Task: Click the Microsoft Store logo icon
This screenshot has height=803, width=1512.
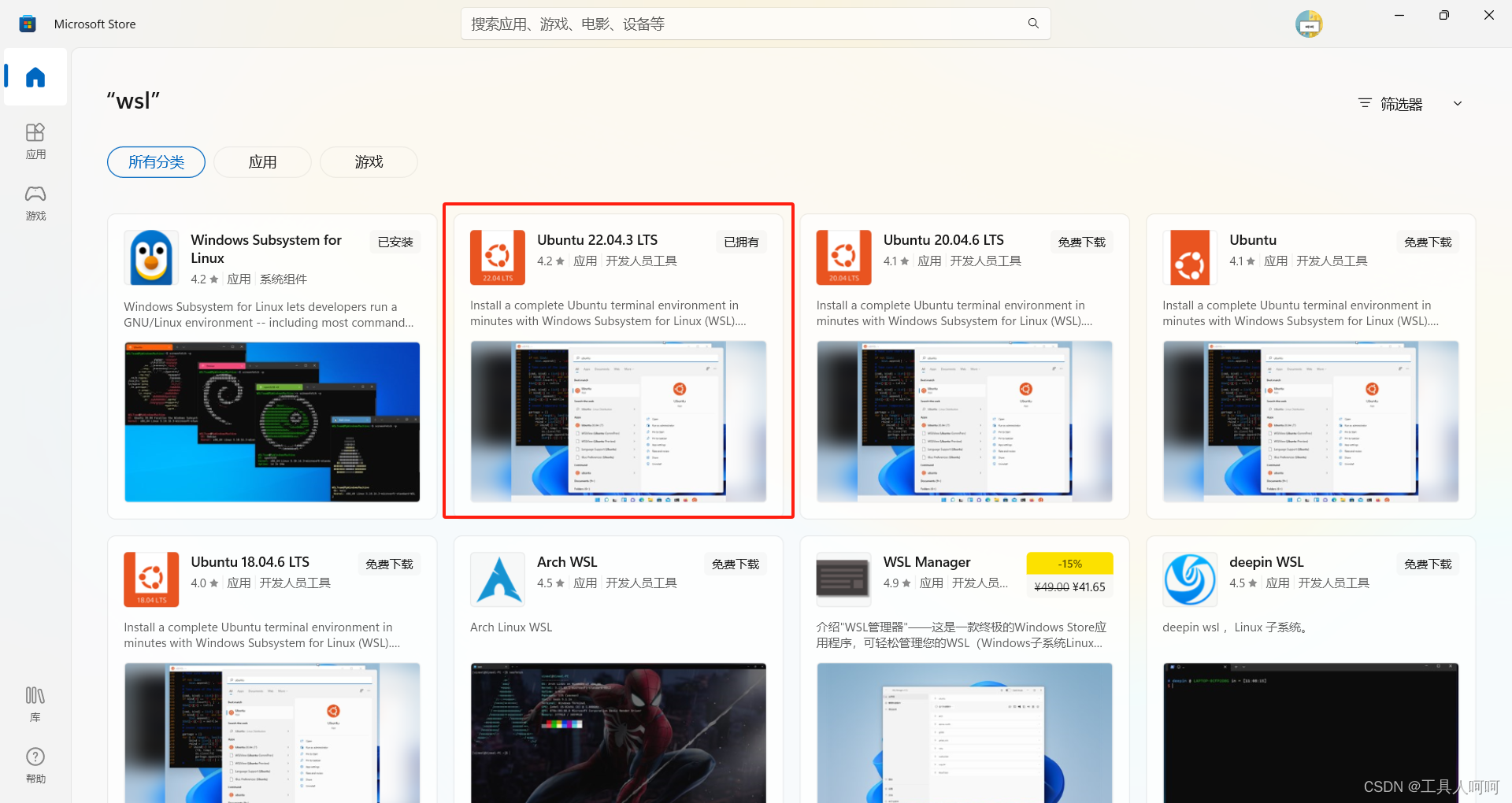Action: pyautogui.click(x=28, y=24)
